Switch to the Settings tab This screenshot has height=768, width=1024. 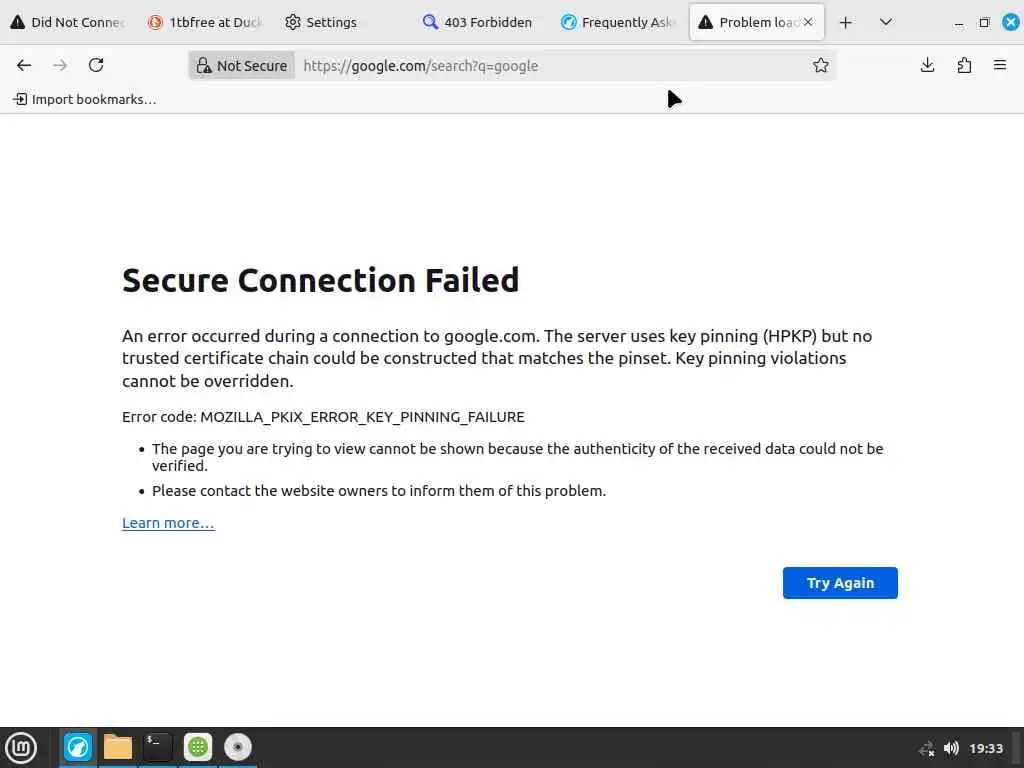pos(321,22)
